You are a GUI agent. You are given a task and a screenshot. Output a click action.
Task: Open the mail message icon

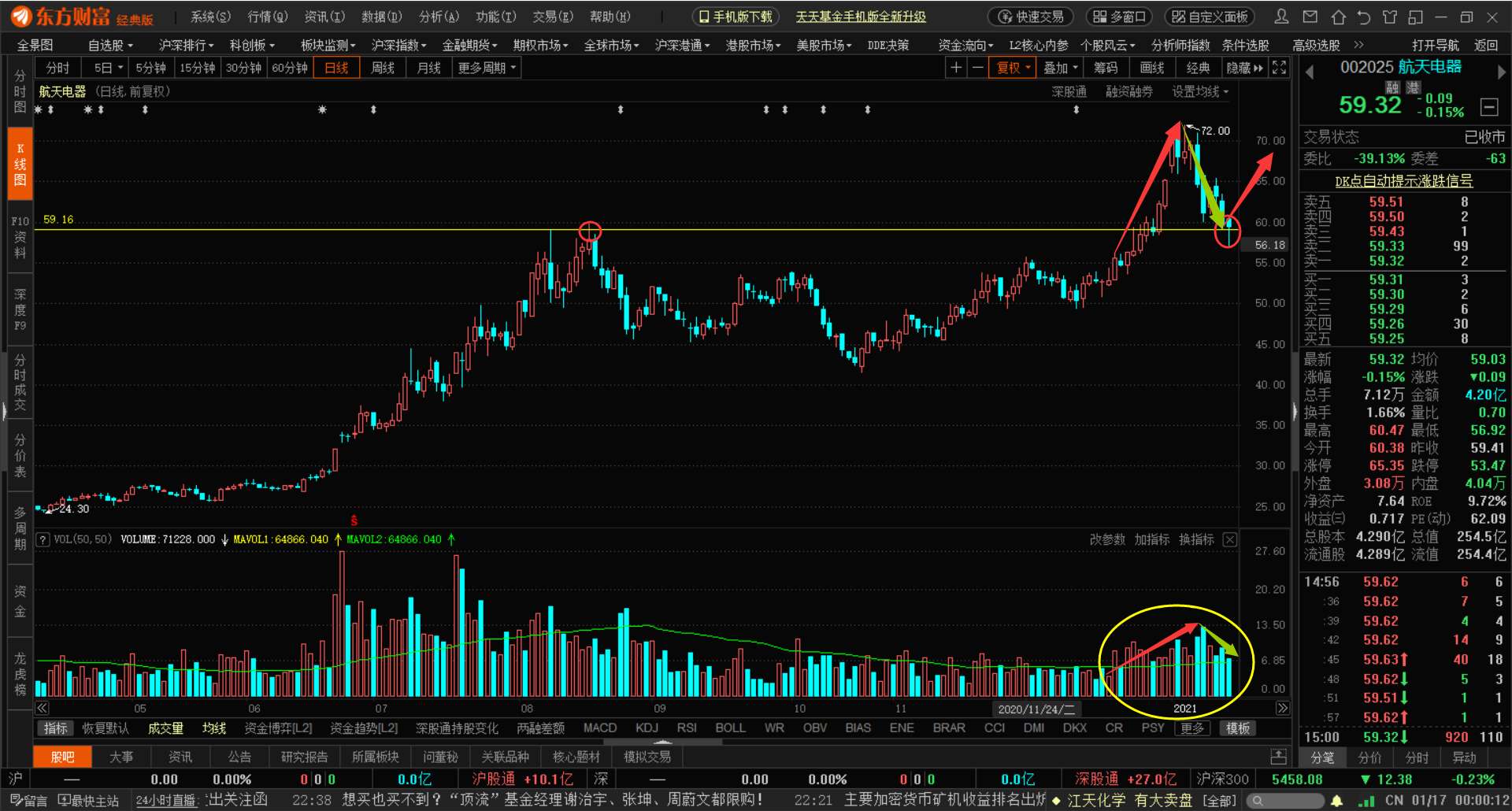[x=1310, y=17]
